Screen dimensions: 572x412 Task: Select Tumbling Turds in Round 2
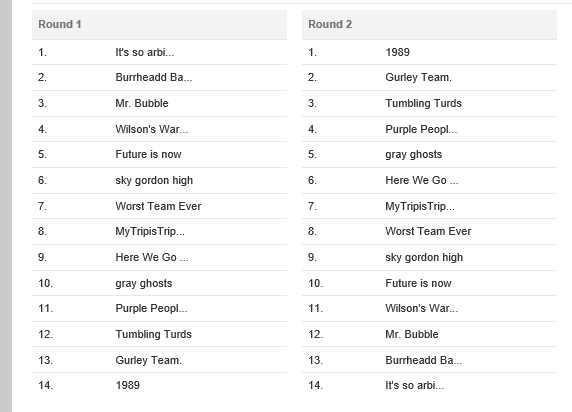[x=424, y=103]
